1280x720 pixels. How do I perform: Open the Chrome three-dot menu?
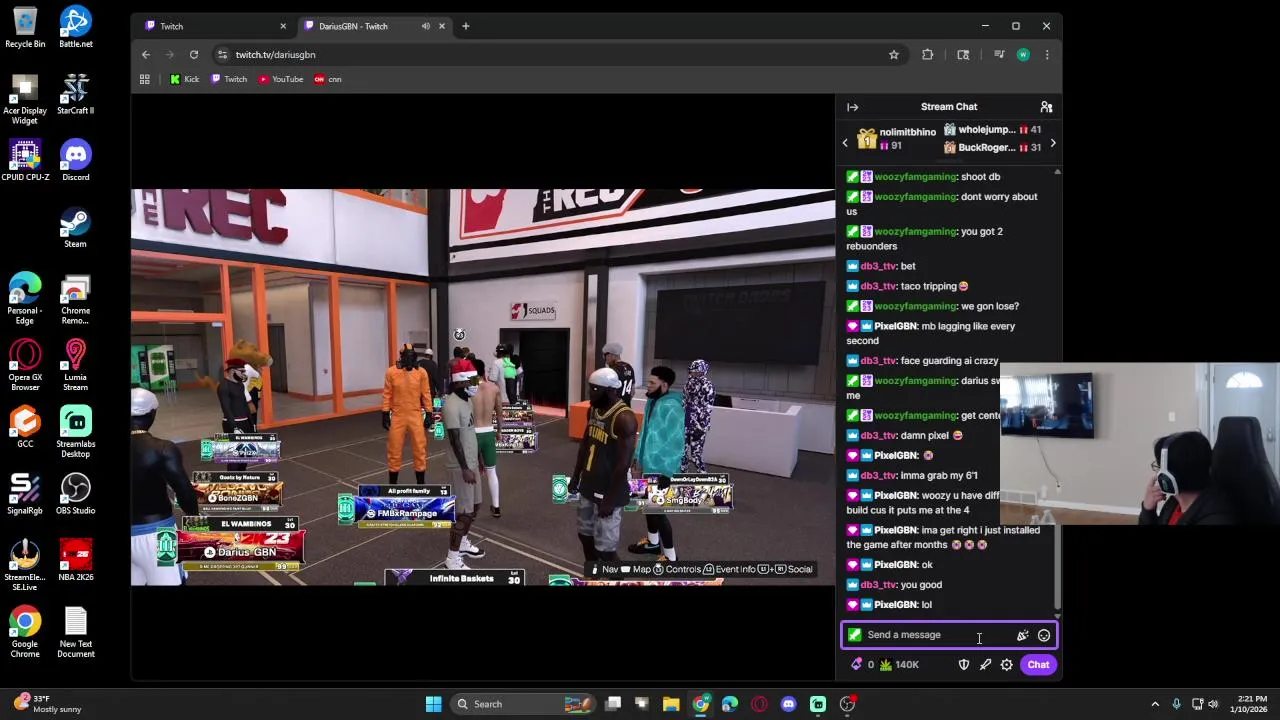click(x=1047, y=55)
